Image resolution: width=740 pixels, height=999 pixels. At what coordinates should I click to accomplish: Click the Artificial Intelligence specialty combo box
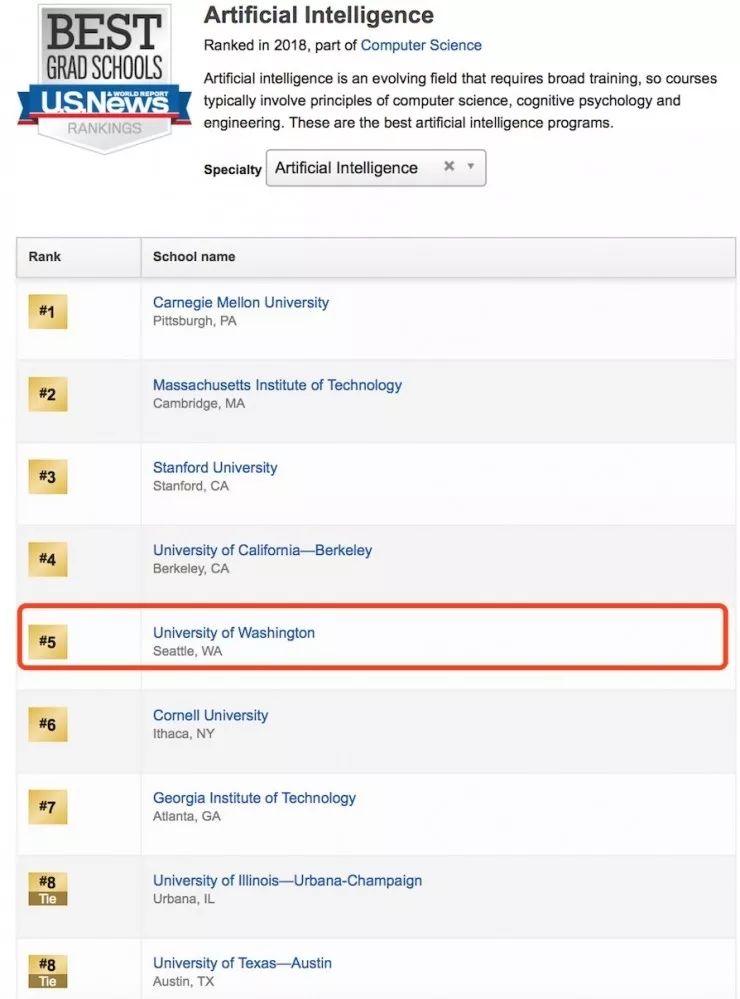pos(350,168)
